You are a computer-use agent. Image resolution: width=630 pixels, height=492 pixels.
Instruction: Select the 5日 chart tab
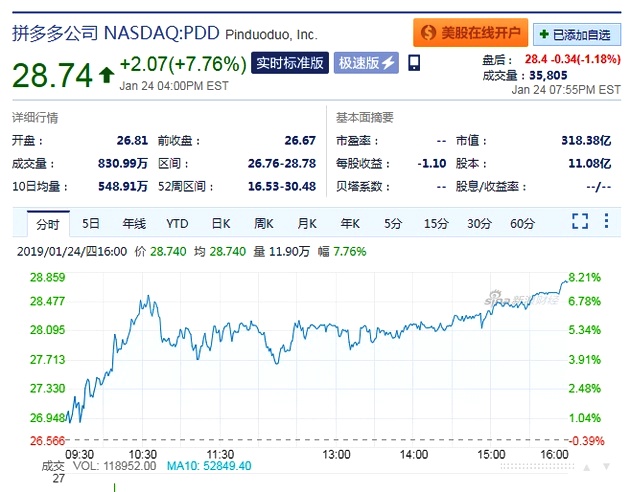91,223
